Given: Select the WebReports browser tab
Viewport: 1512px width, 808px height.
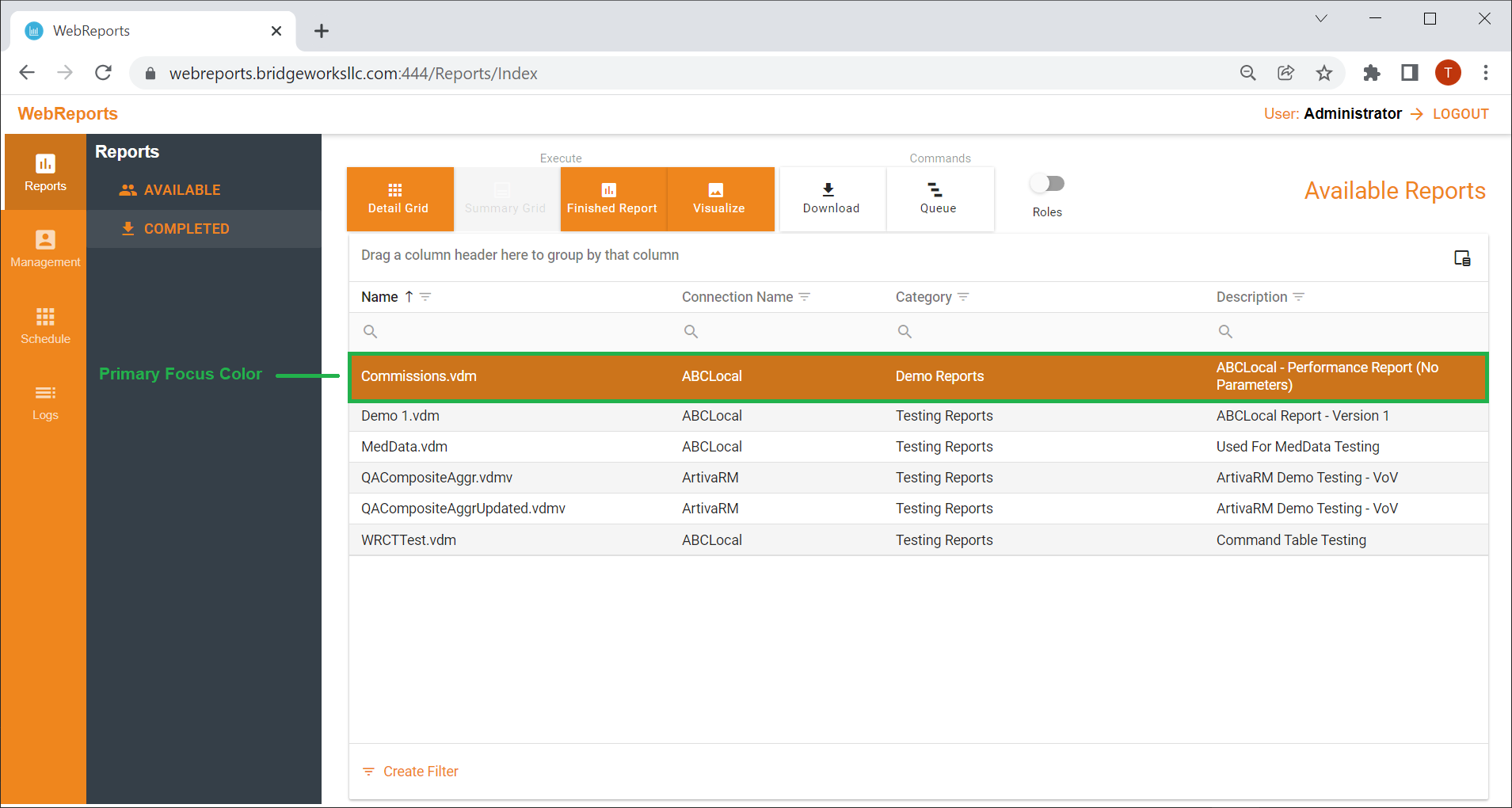Looking at the screenshot, I should point(153,31).
